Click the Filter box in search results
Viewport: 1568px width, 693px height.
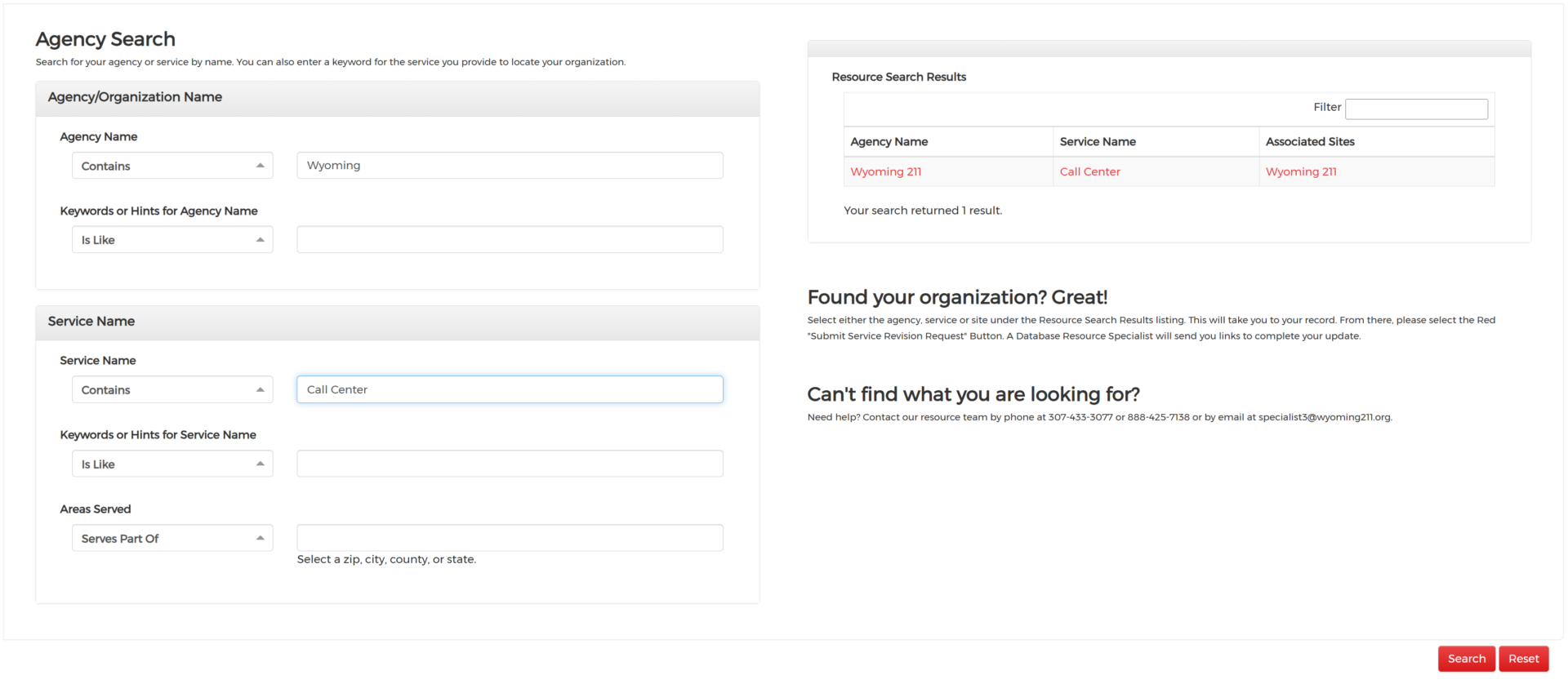click(x=1416, y=109)
